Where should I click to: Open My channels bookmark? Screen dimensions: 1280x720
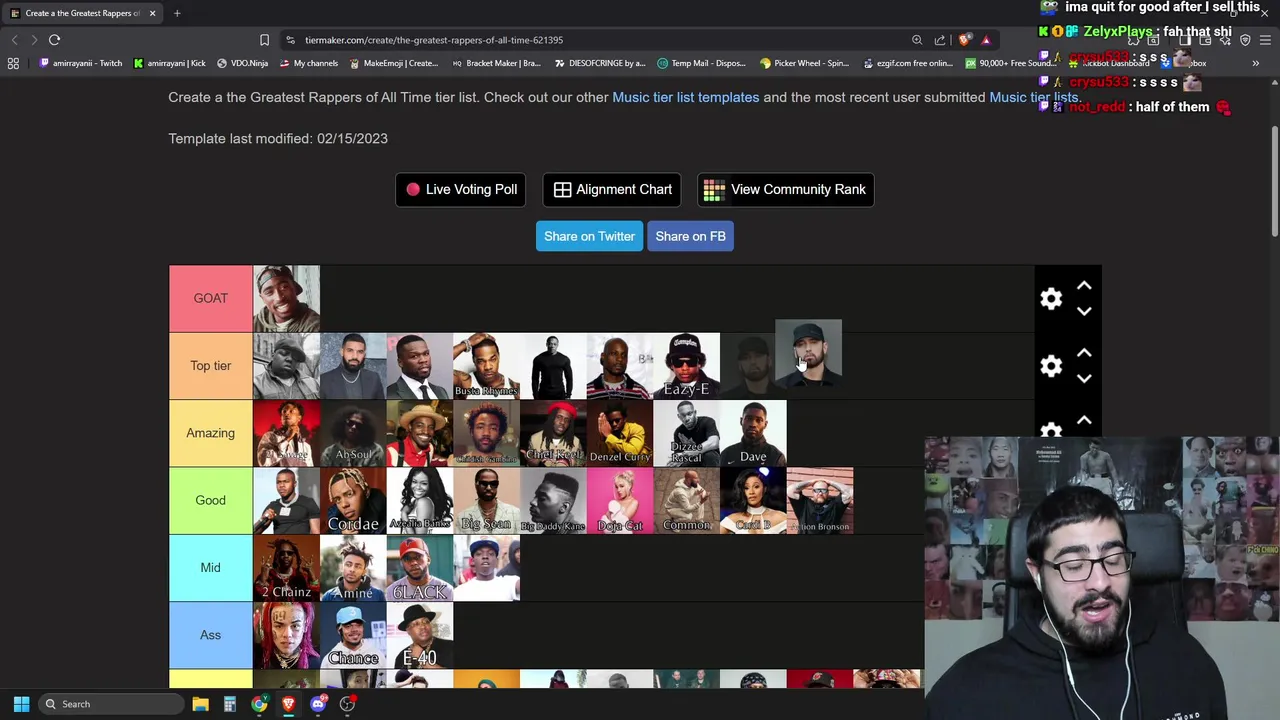(309, 63)
